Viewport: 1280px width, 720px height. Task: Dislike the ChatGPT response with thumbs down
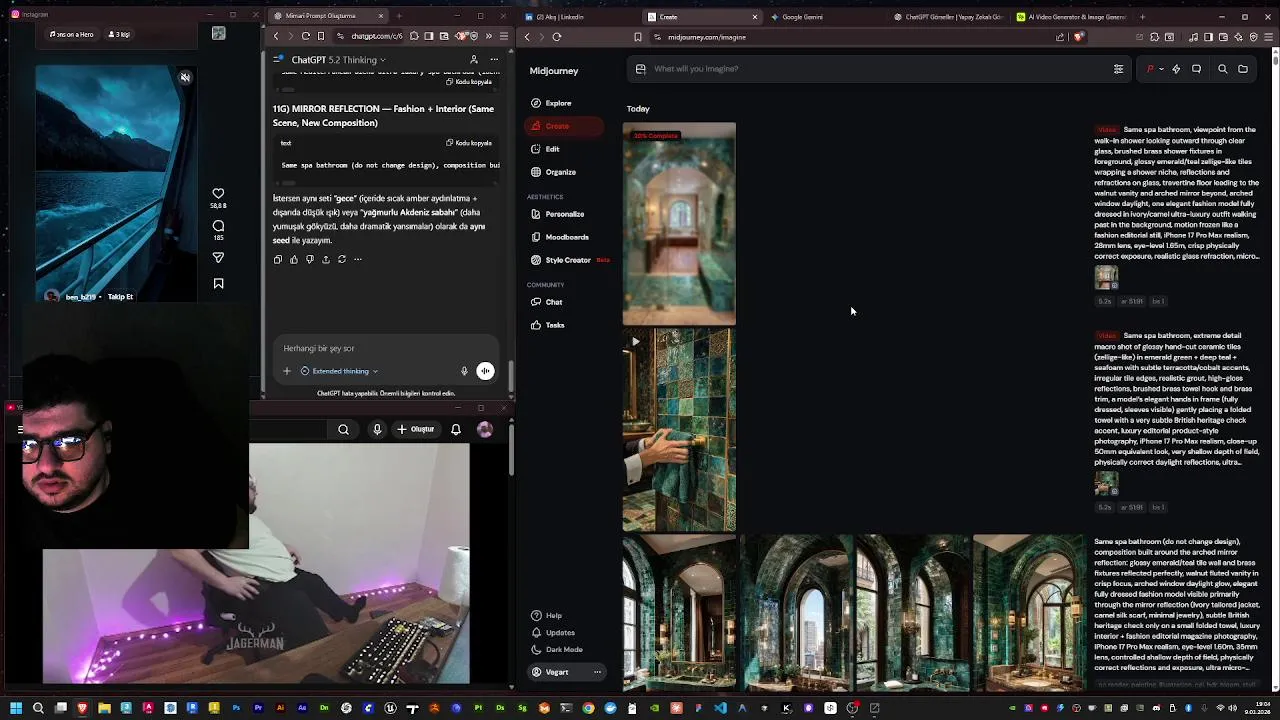(310, 259)
